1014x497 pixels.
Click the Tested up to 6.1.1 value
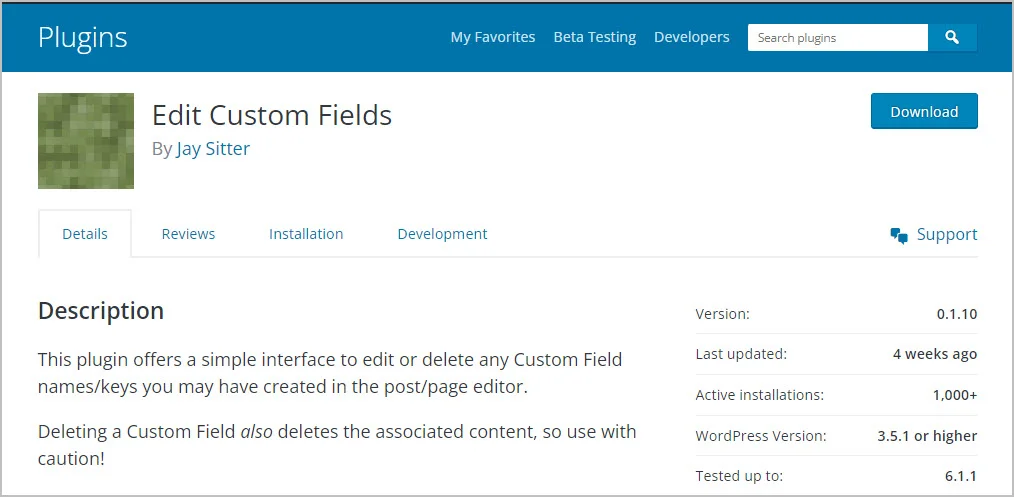(961, 476)
